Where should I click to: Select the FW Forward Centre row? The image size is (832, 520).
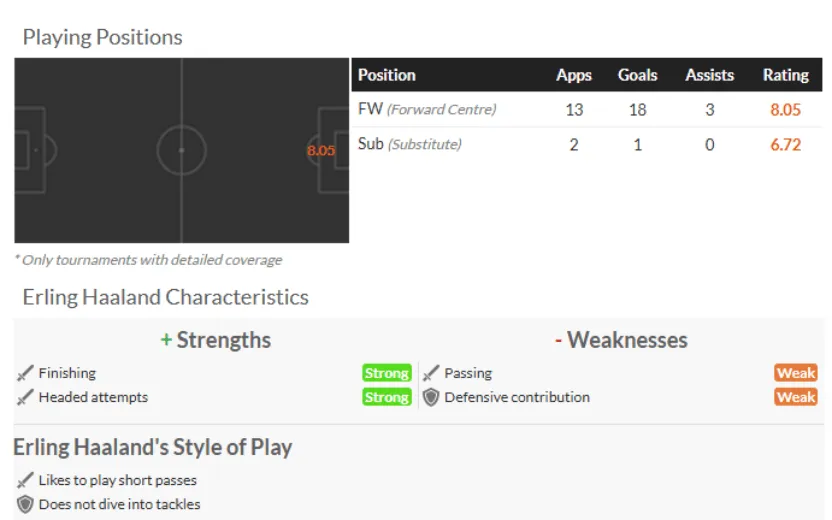pos(427,110)
